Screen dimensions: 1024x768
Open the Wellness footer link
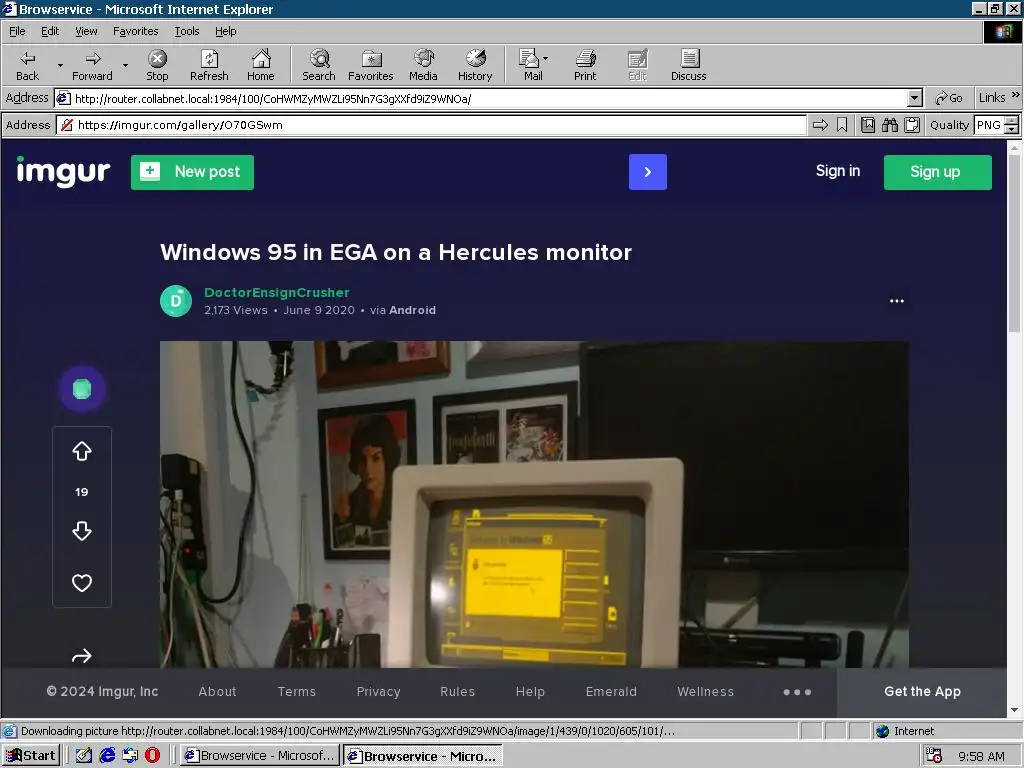click(705, 692)
